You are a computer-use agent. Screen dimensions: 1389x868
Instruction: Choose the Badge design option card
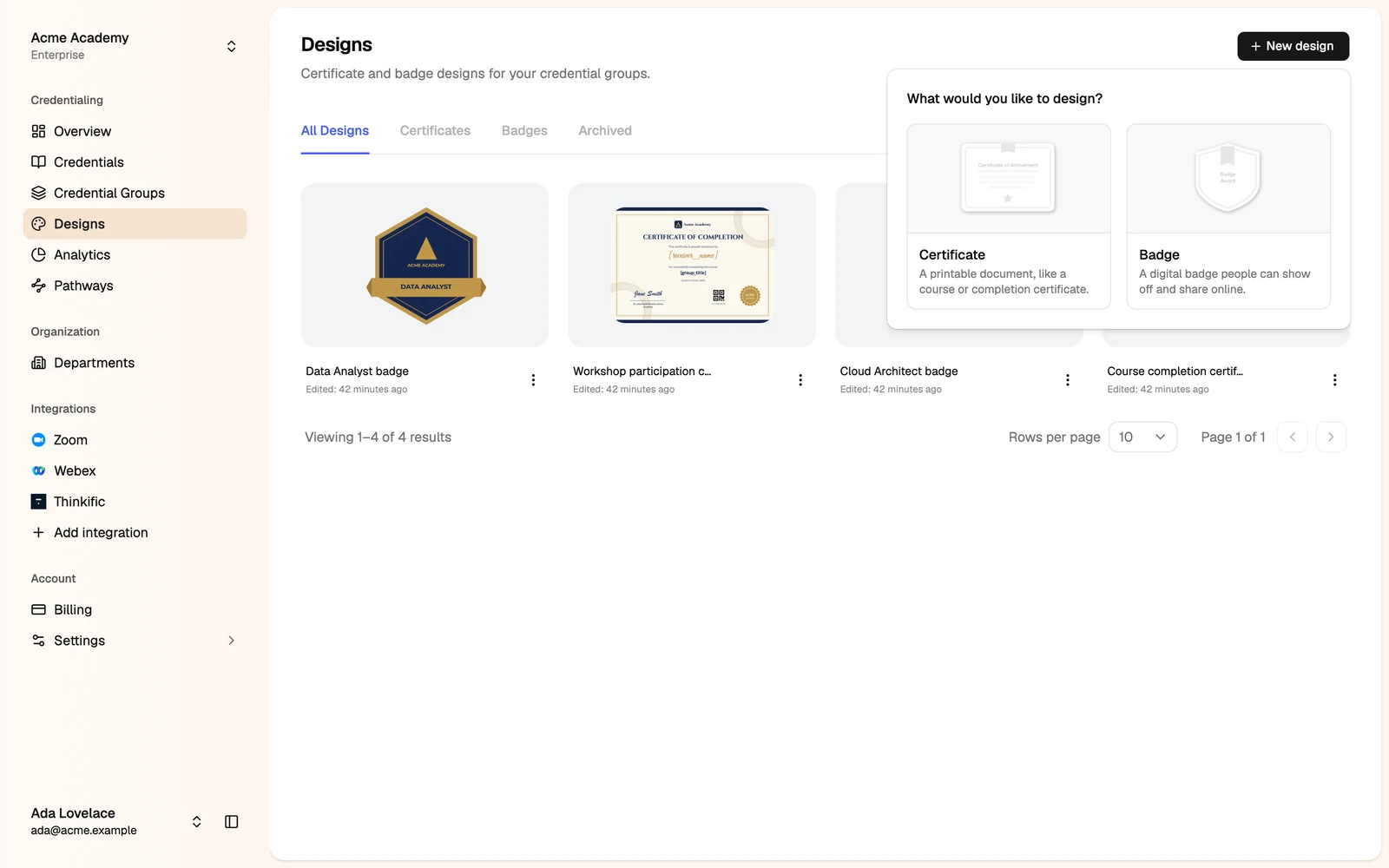coord(1228,216)
